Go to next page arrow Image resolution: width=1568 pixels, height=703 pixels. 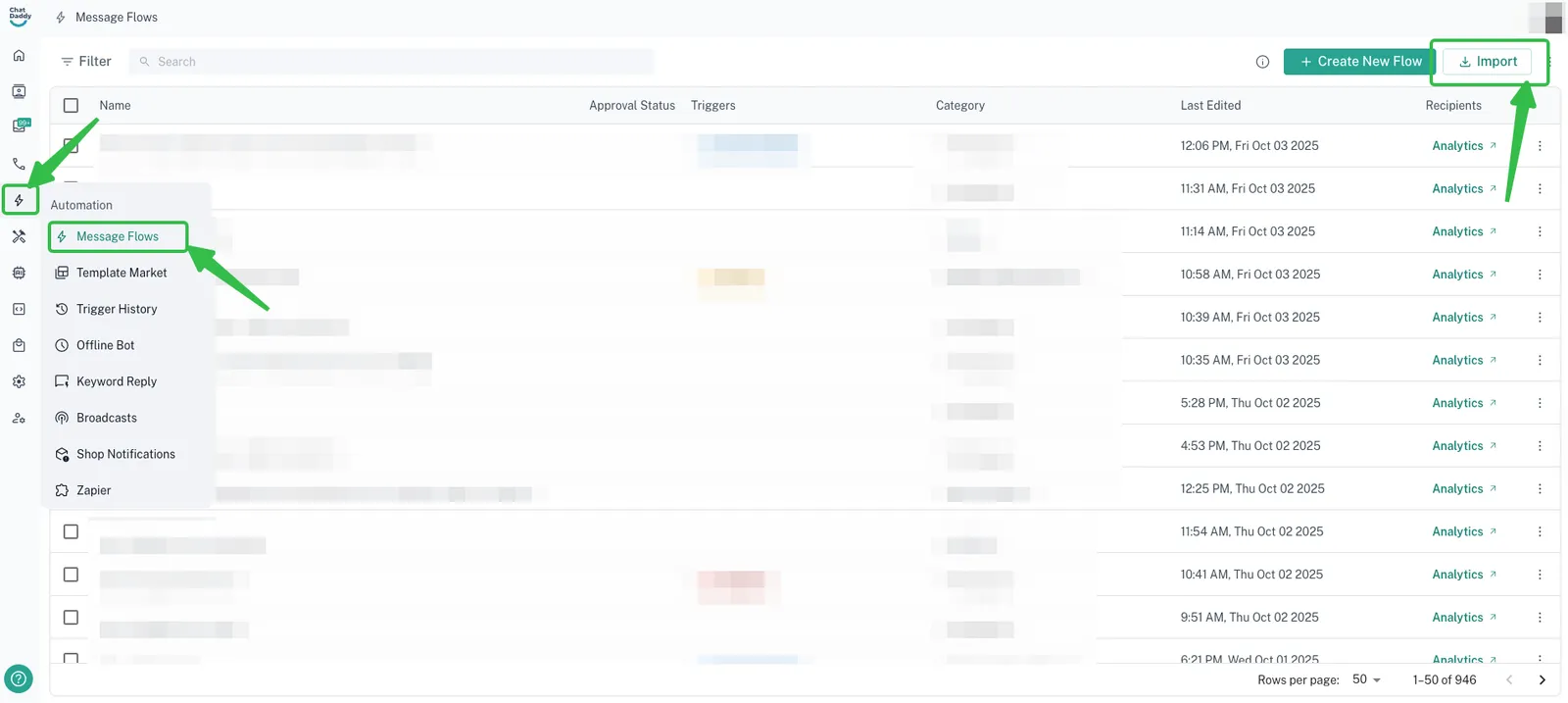pos(1542,679)
